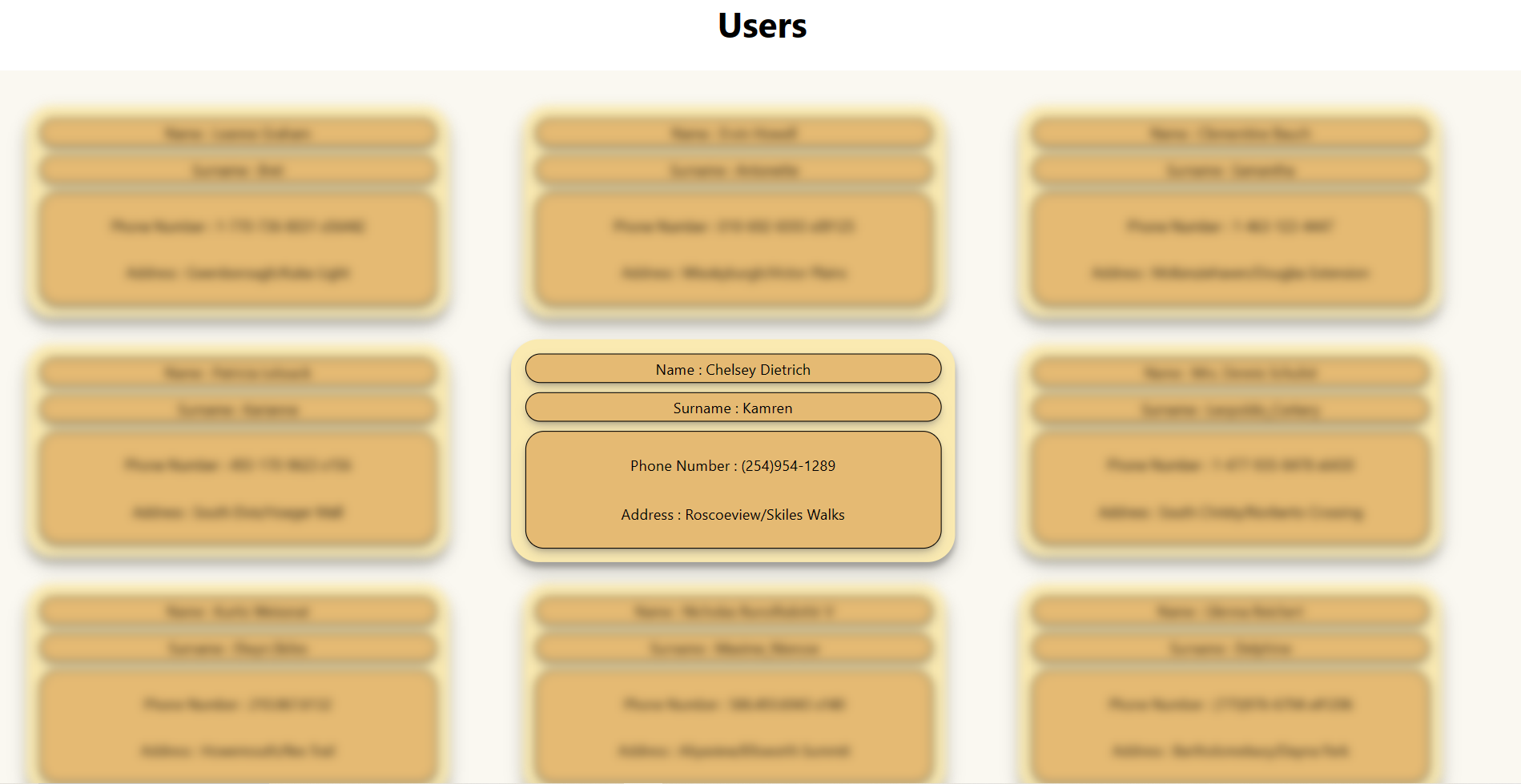
Task: Select the Chelsey Dietrich user card
Action: click(x=733, y=452)
